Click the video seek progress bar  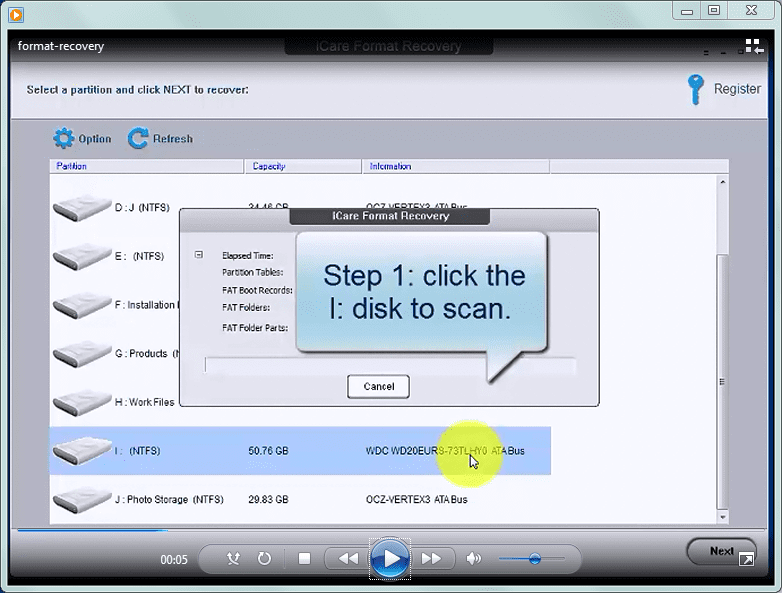(391, 530)
